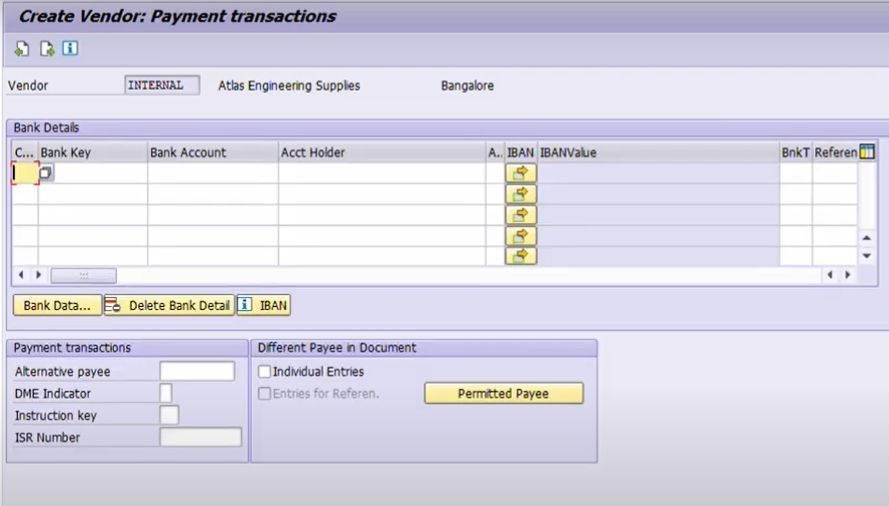Screen dimensions: 889x506
Task: Open search help beside country field
Action: pos(46,172)
